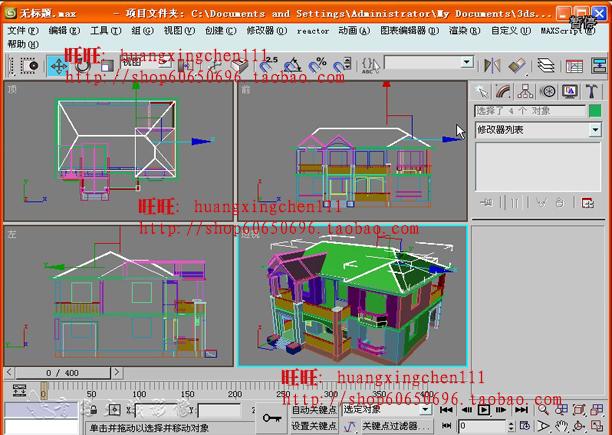Click the time slider showing 0 / 400
The height and width of the screenshot is (435, 612).
62,373
